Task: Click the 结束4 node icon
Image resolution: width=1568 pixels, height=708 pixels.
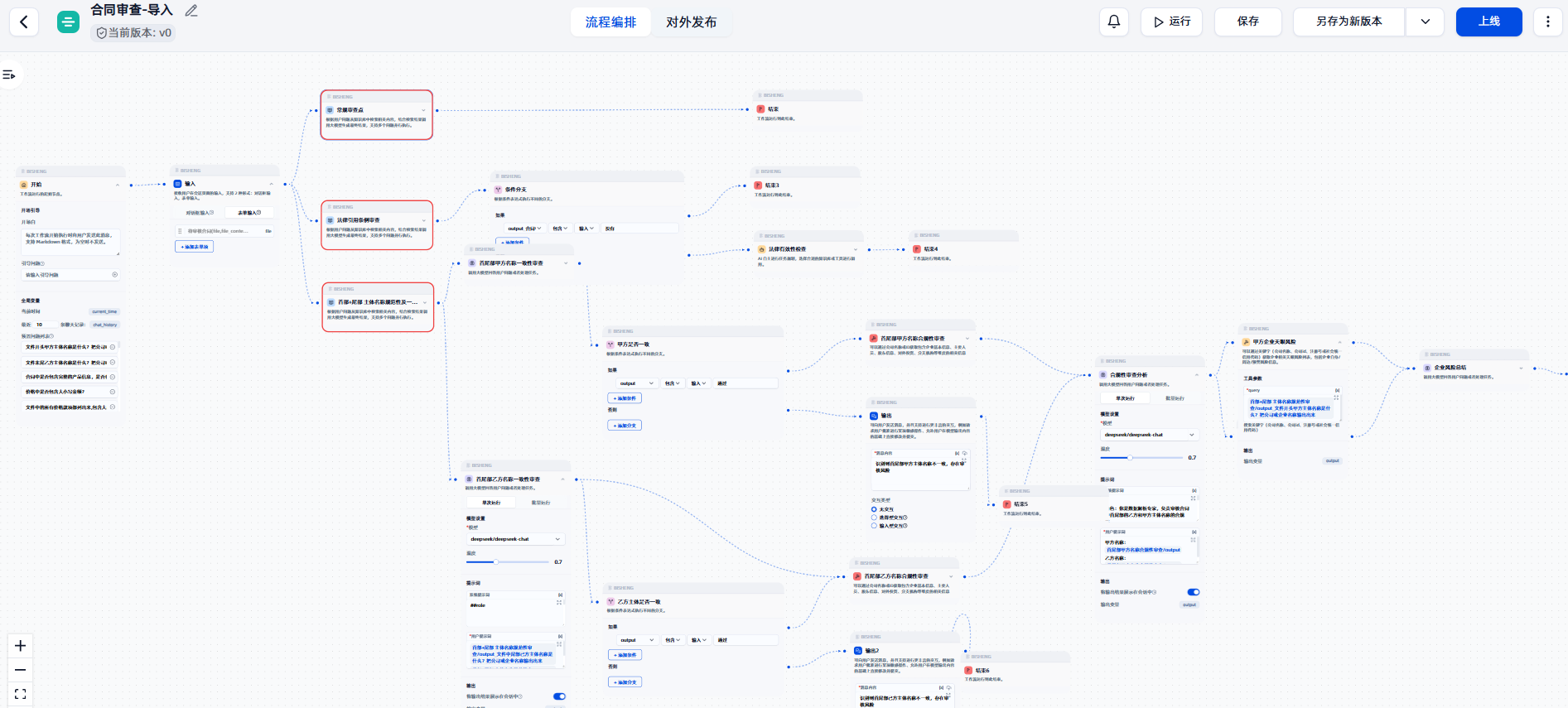Action: click(x=917, y=249)
